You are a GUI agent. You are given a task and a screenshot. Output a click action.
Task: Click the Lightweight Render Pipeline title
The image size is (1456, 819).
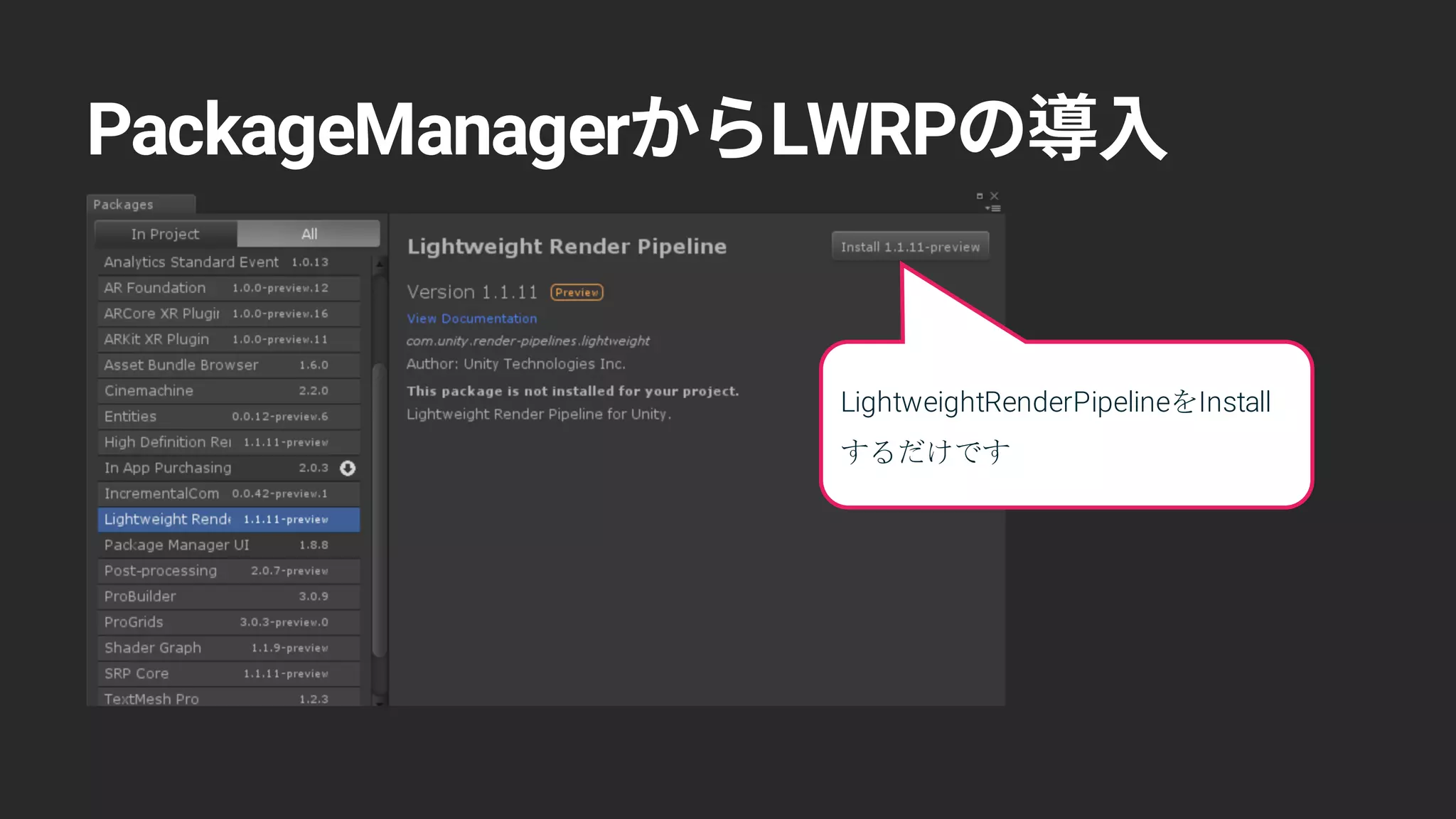[x=567, y=247]
